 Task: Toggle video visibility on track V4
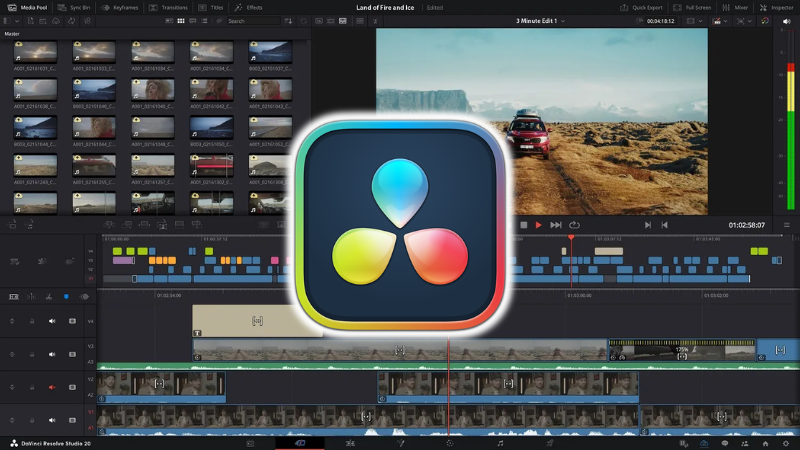(72, 321)
